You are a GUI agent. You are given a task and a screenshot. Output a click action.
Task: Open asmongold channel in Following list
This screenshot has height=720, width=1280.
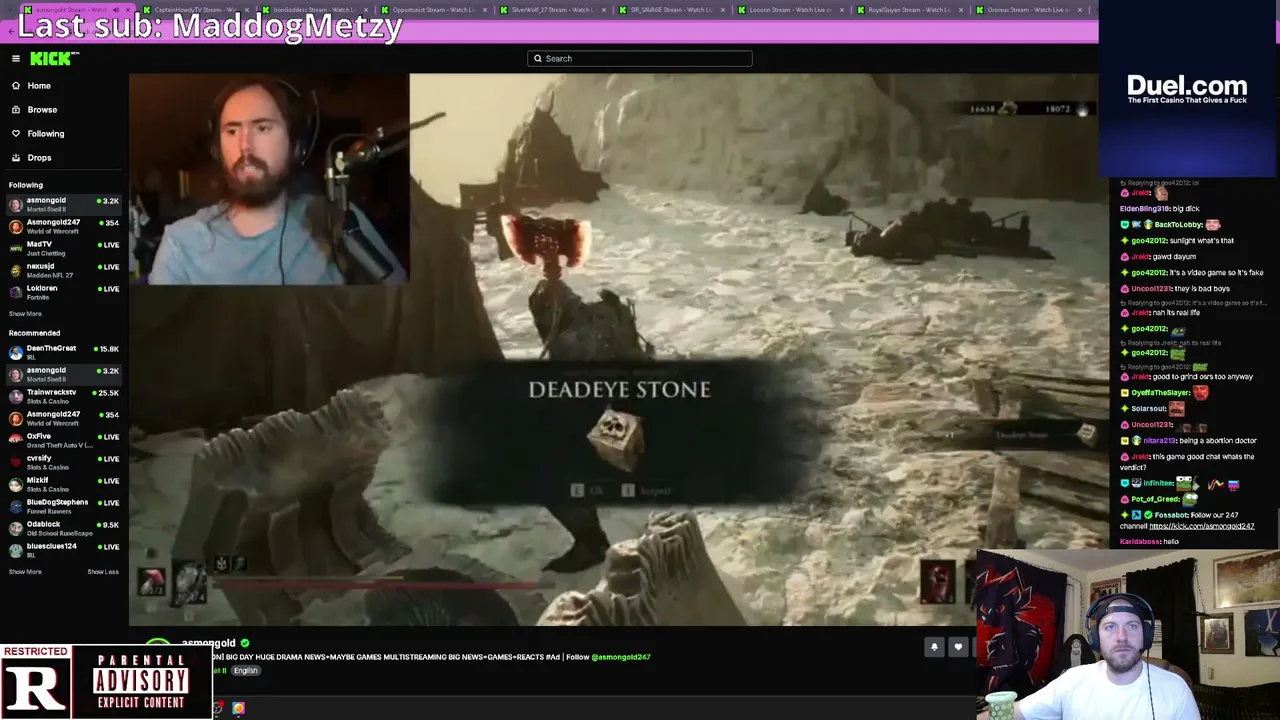click(x=64, y=205)
